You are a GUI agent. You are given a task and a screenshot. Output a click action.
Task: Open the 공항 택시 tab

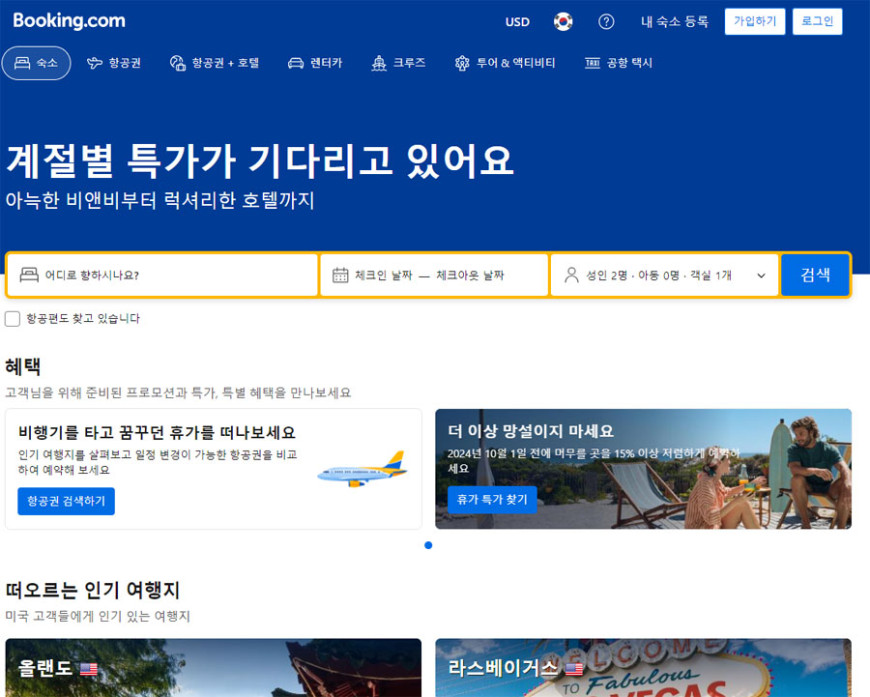[x=619, y=63]
